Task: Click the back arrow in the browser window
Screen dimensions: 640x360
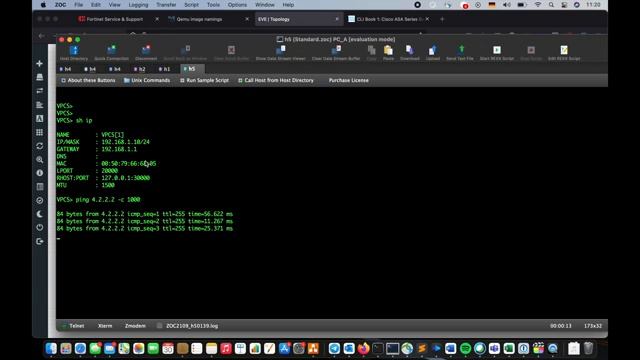Action: [x=42, y=36]
